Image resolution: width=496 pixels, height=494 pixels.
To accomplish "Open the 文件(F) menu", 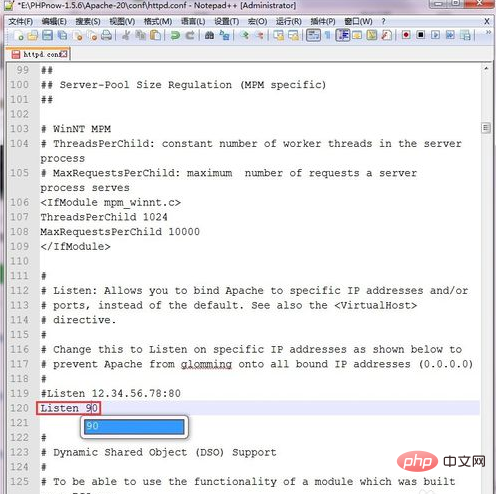I will (21, 22).
